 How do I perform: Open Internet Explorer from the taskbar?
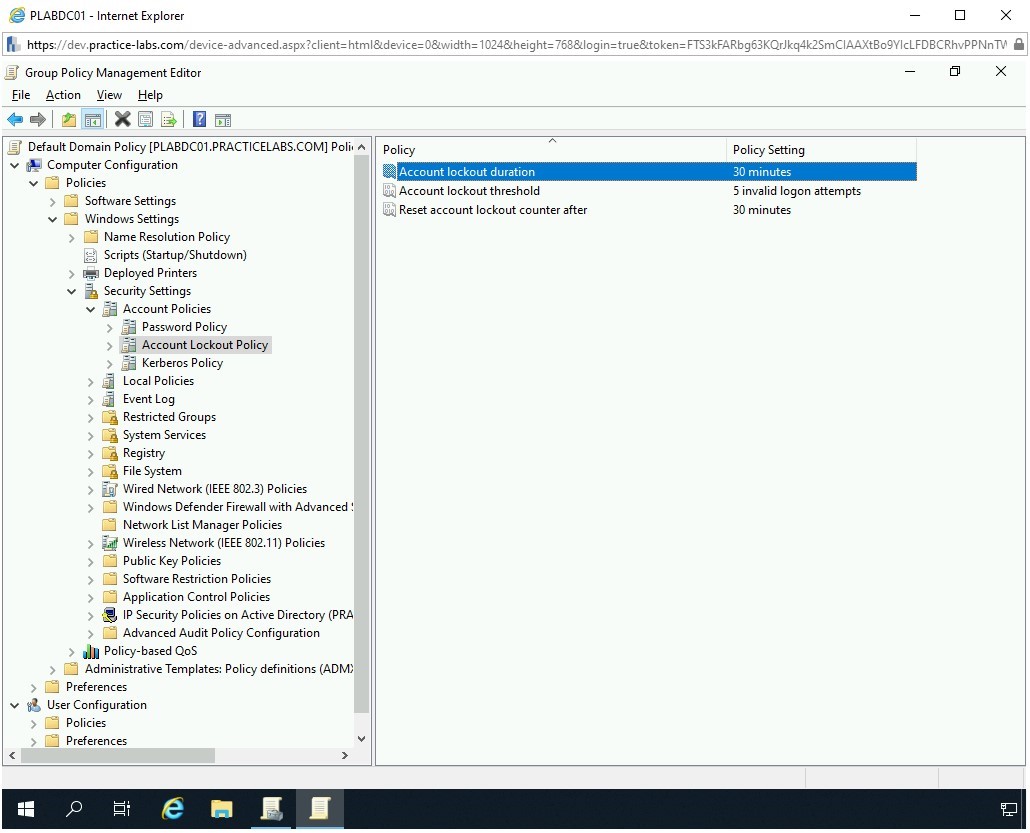tap(173, 809)
